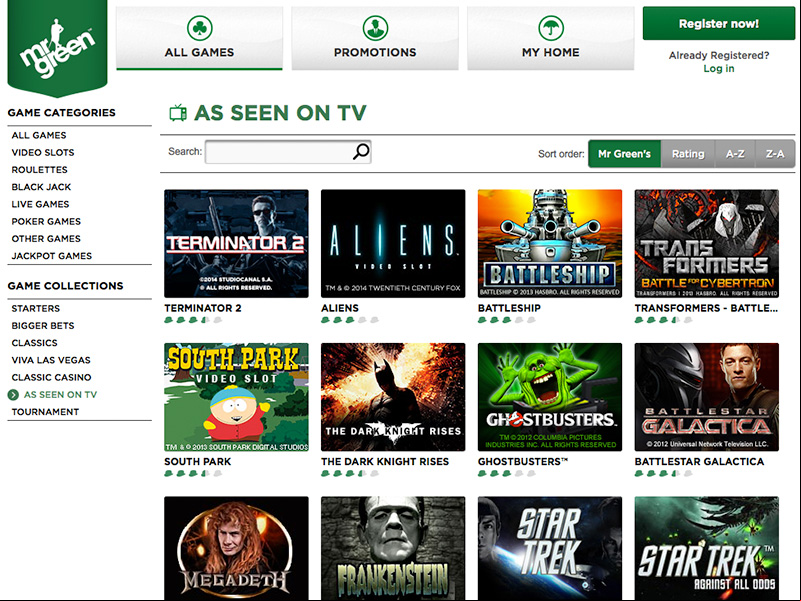Open The Dark Knight Rises thumbnail

click(393, 397)
